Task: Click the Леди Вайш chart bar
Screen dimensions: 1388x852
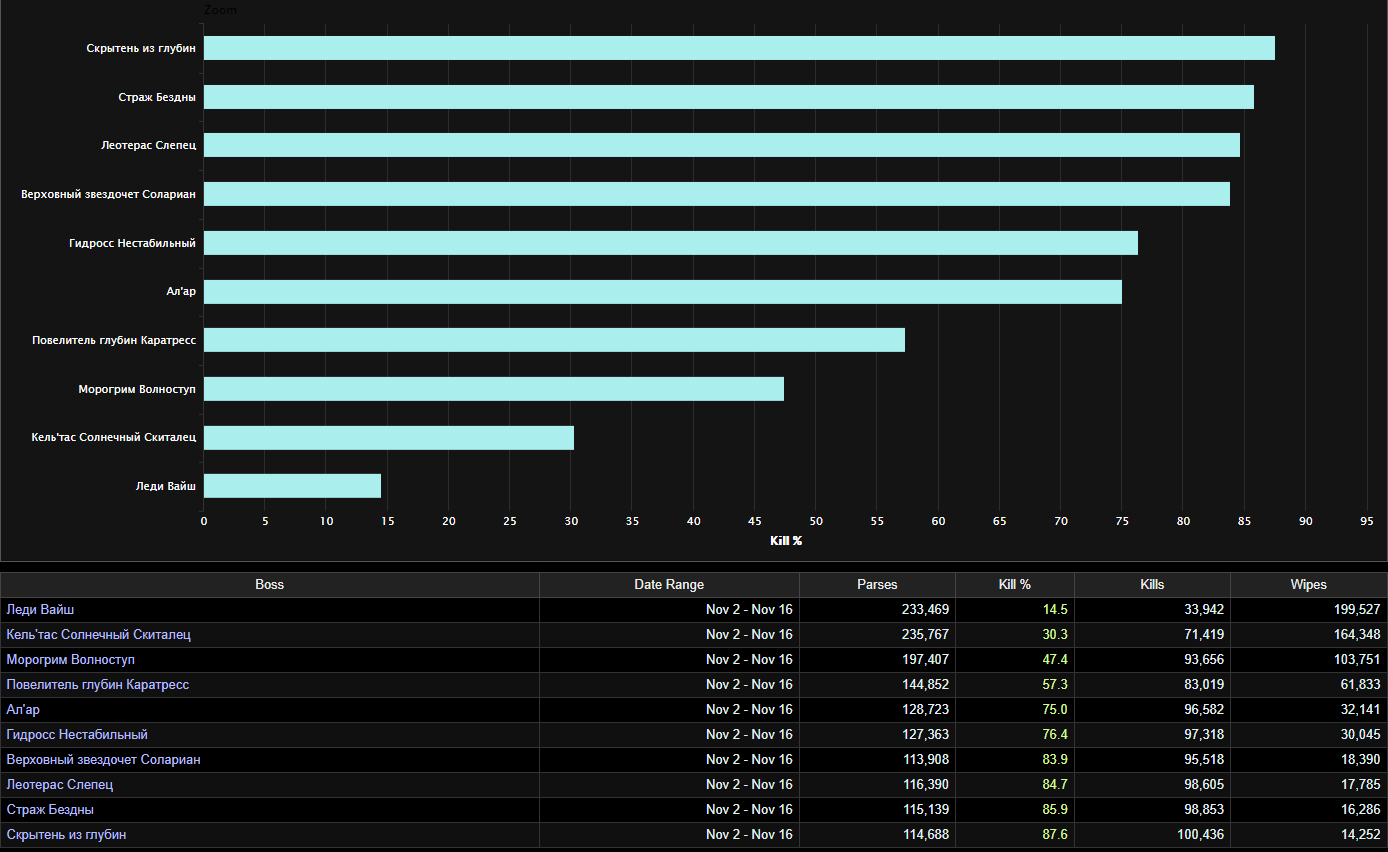Action: [292, 486]
